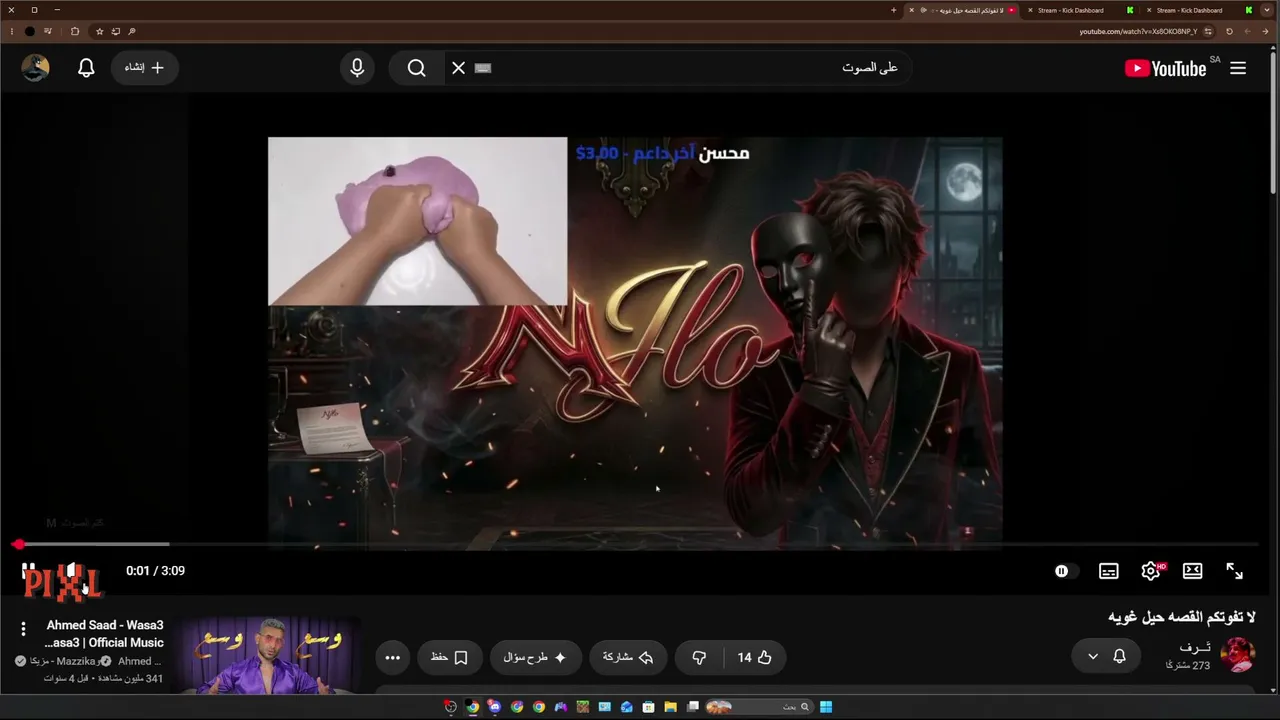1280x720 pixels.
Task: Submit search with the magnifier button
Action: tap(417, 68)
